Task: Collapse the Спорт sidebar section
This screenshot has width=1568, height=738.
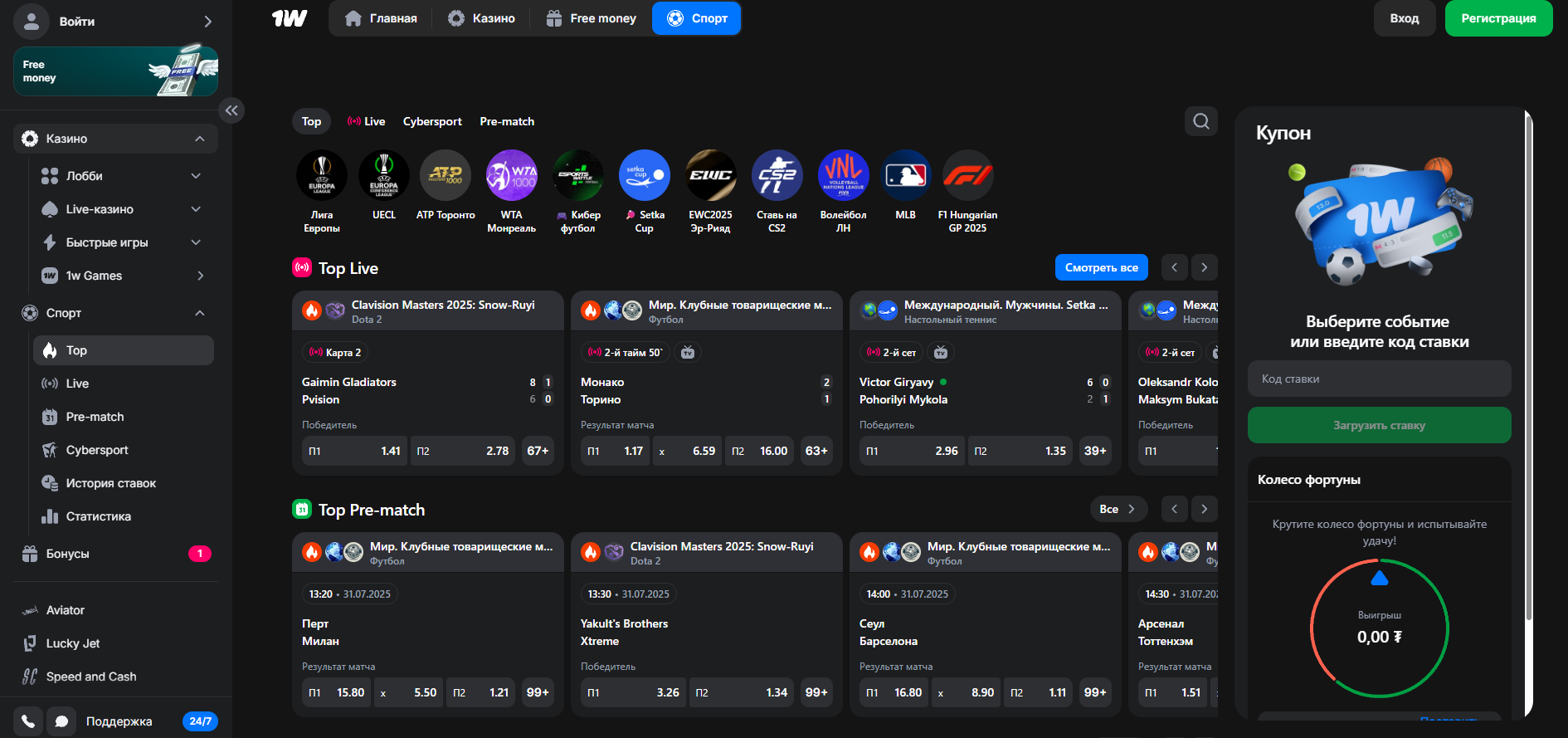Action: [x=200, y=313]
